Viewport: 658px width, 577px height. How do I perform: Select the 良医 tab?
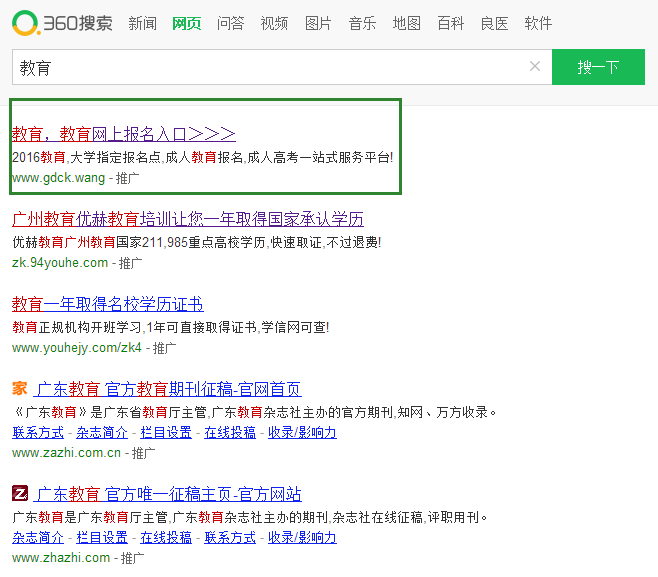pyautogui.click(x=494, y=23)
